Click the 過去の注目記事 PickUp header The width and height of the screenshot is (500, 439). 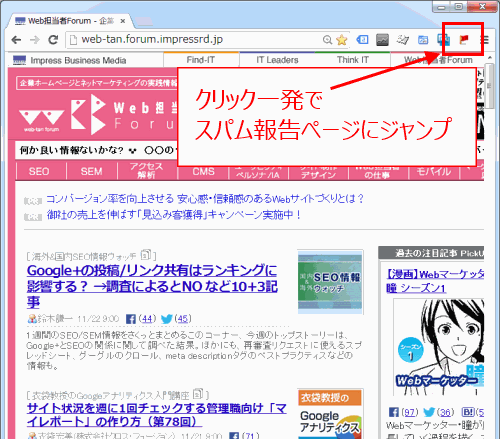(431, 253)
